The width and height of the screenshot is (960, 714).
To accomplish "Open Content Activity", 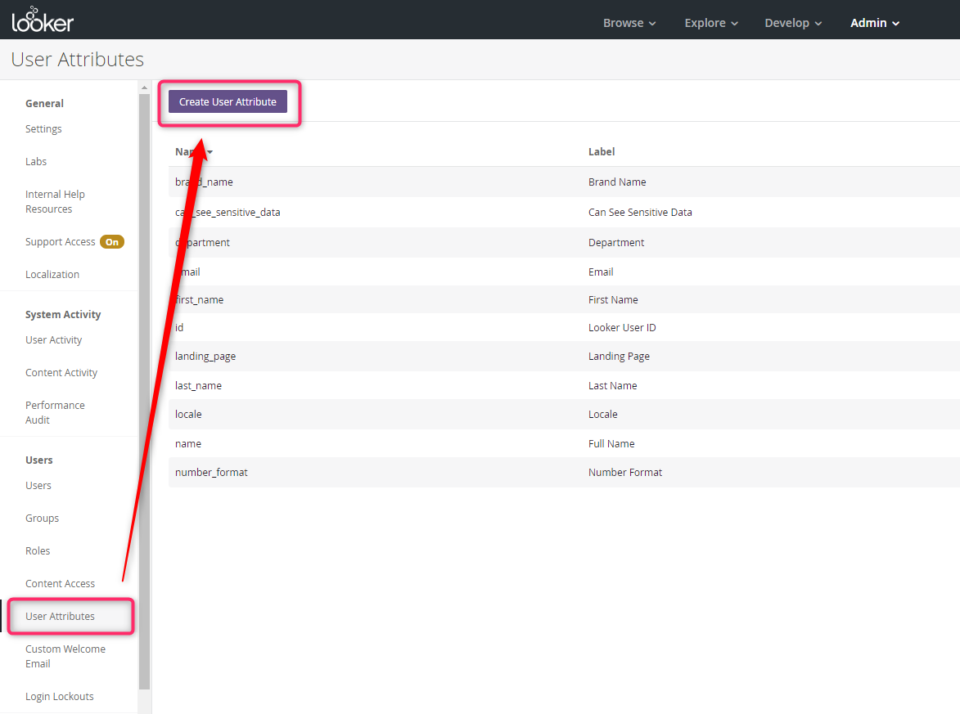I will (59, 372).
